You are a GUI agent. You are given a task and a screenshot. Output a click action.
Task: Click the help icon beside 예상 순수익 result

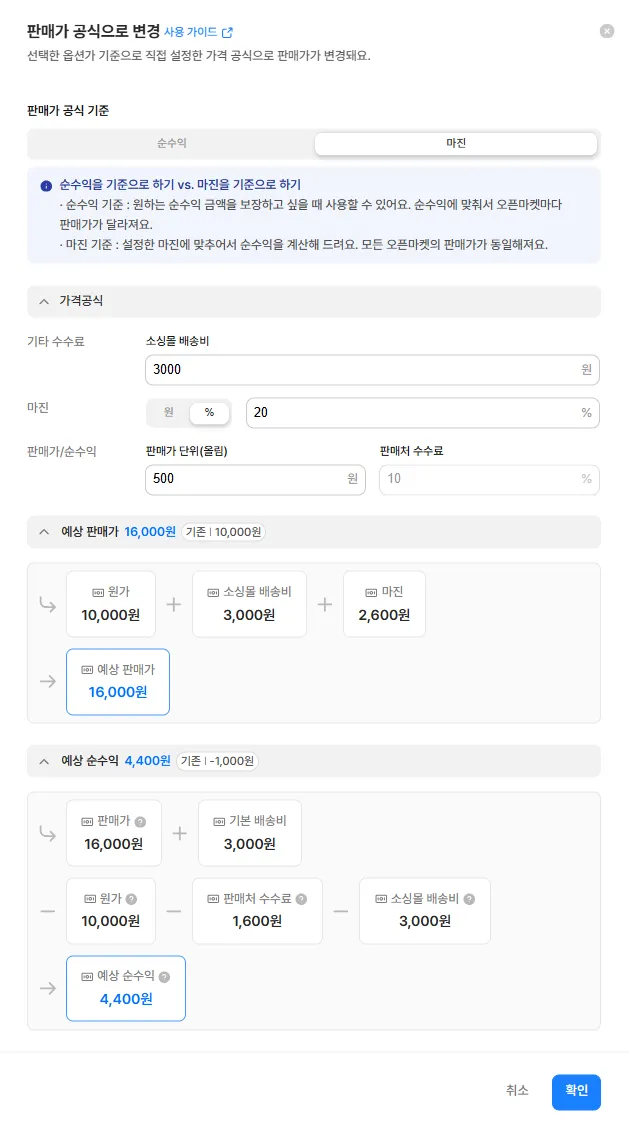pos(164,977)
